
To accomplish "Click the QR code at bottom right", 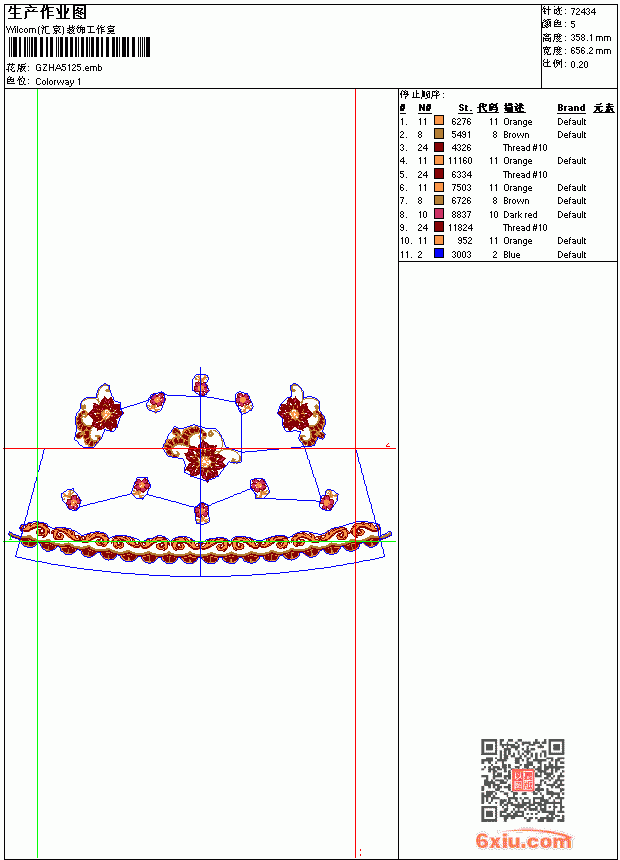I will tap(523, 780).
